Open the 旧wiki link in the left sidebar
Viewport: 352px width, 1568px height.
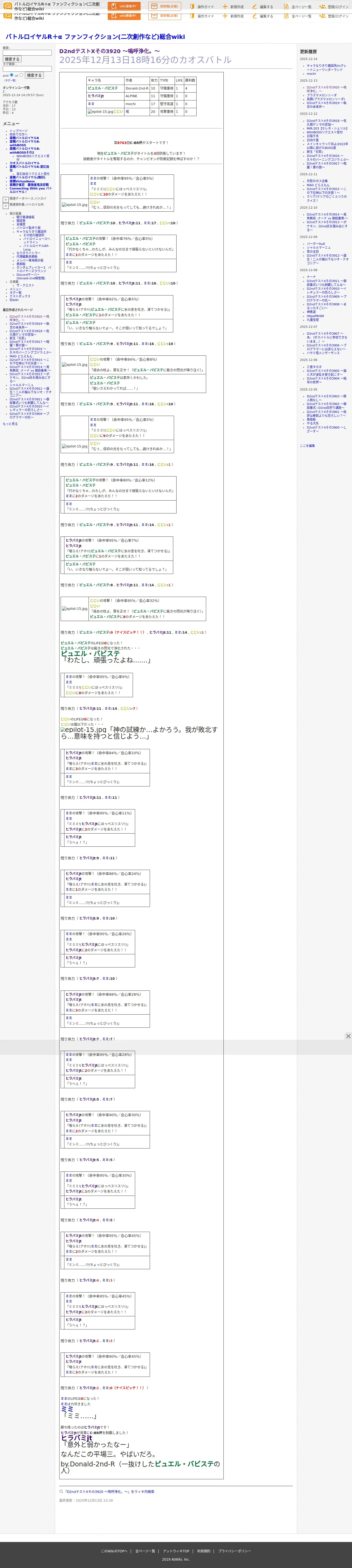tap(14, 300)
